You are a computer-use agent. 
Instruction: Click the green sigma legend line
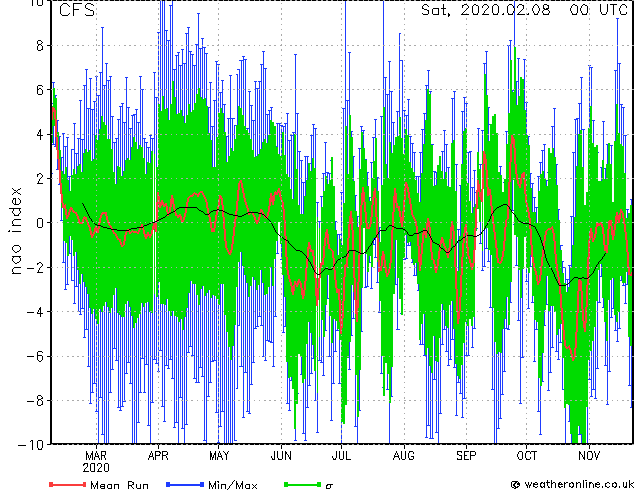[303, 484]
